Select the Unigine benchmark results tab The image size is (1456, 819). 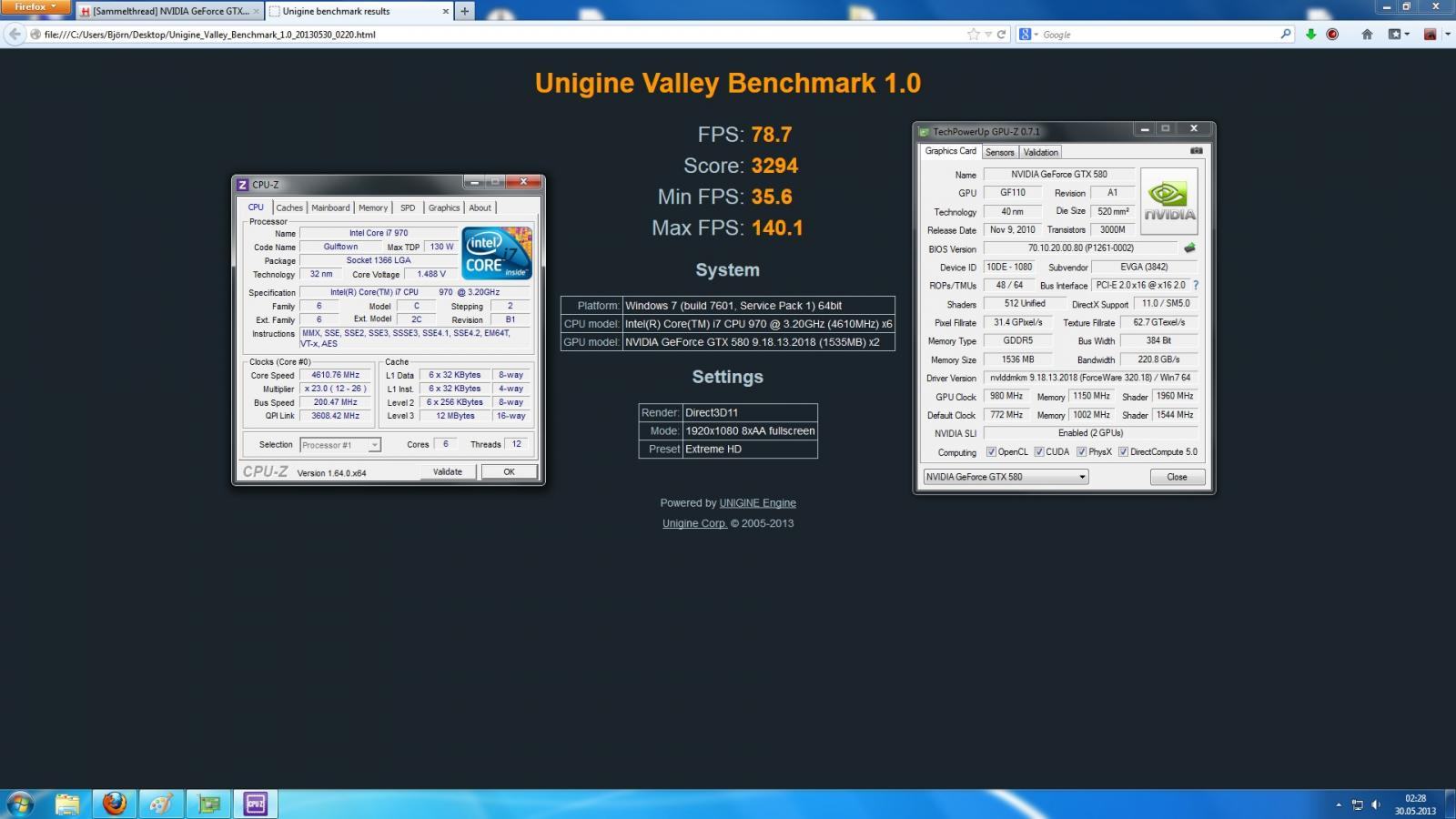[359, 11]
